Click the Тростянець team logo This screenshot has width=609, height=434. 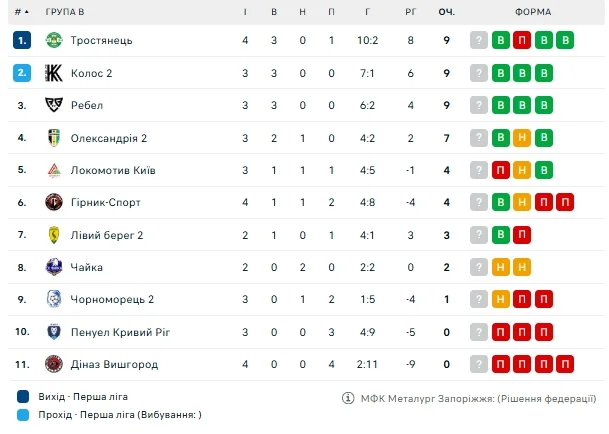54,40
